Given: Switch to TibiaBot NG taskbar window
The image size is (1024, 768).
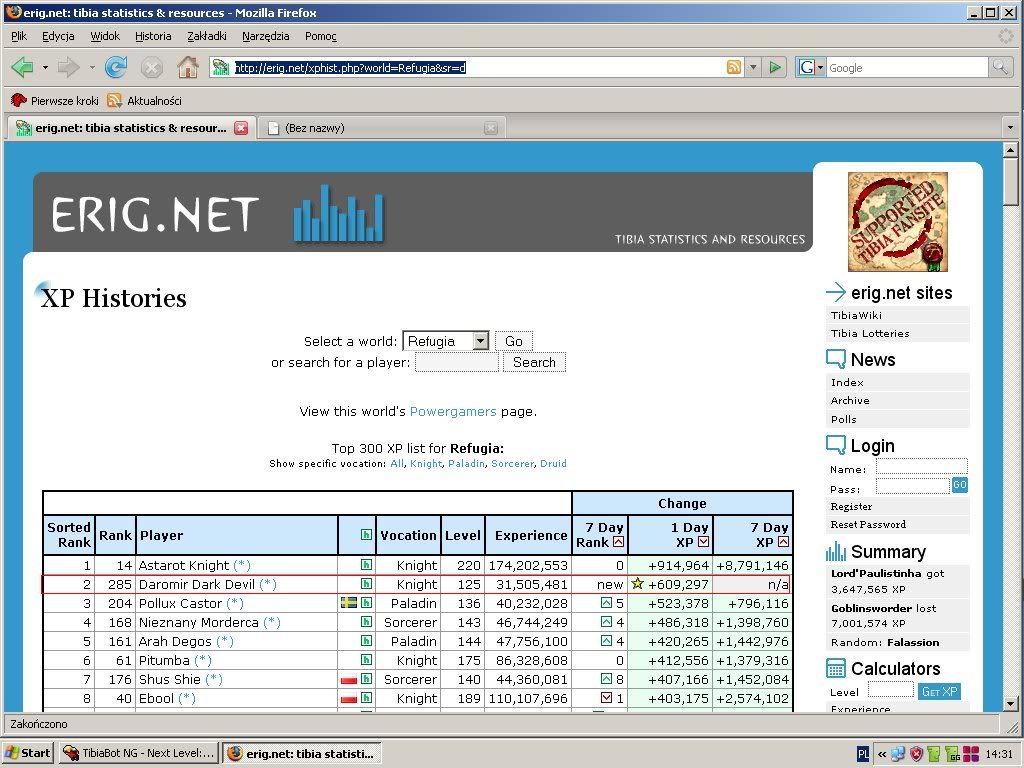Looking at the screenshot, I should 139,753.
